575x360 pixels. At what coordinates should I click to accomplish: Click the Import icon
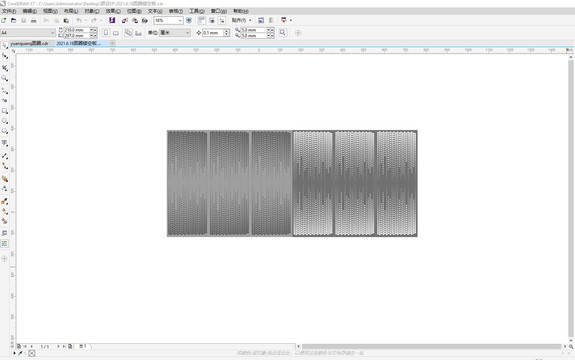(125, 21)
